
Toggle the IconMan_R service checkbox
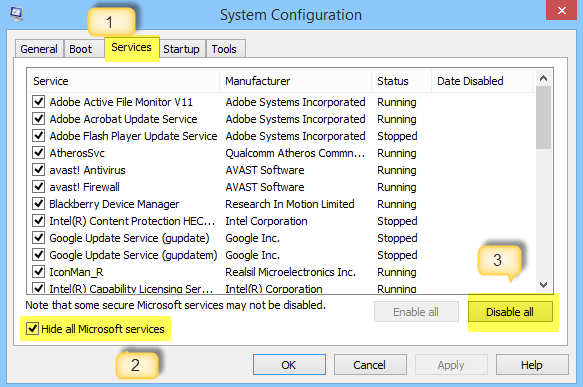pos(39,272)
